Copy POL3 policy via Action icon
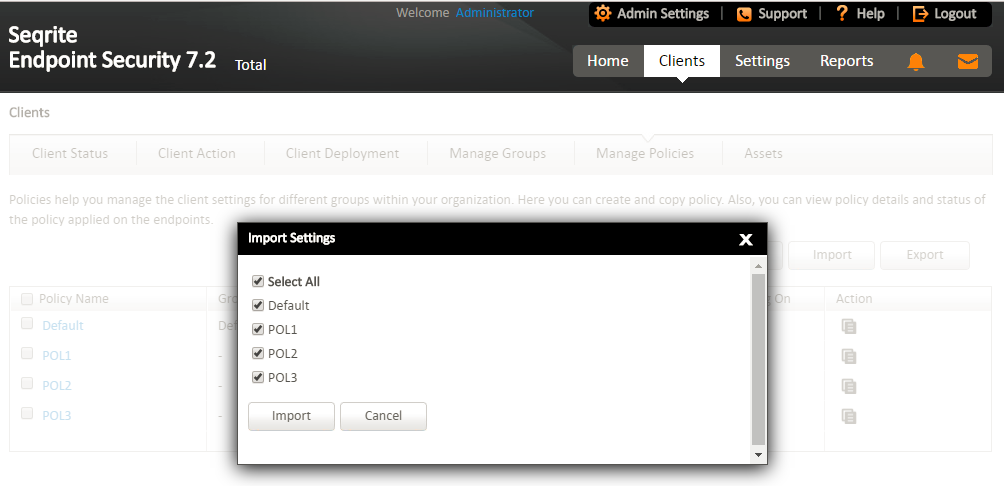Image resolution: width=1004 pixels, height=486 pixels. point(848,416)
